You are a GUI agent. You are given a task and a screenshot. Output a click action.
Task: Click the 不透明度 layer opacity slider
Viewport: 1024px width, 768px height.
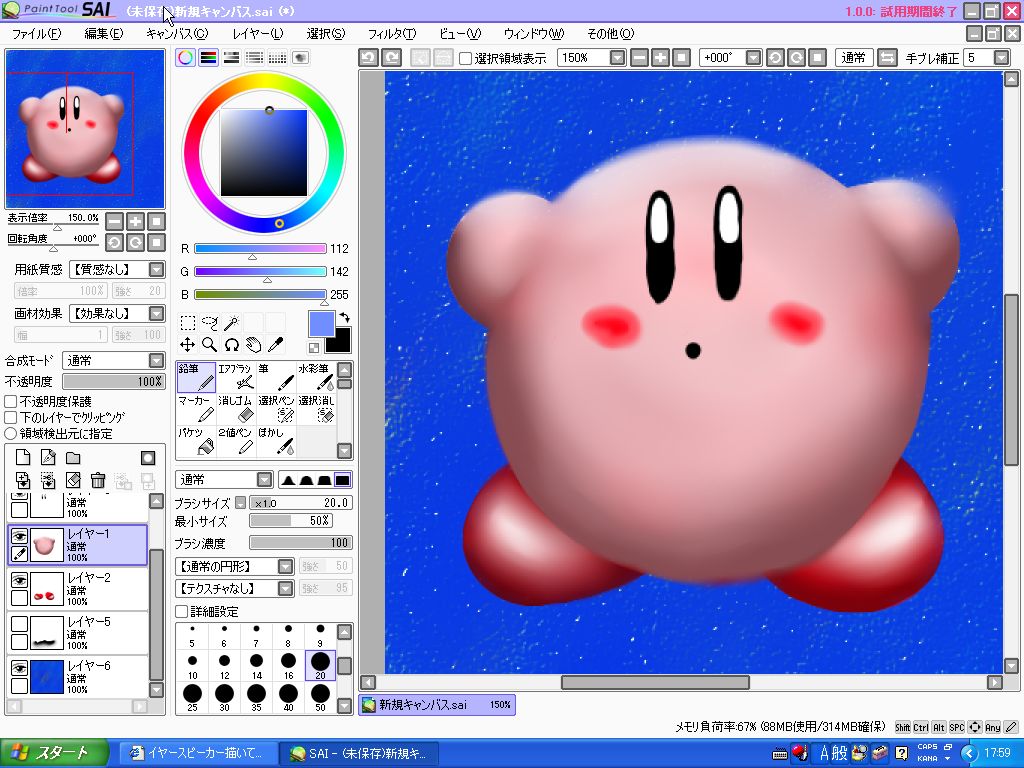[x=113, y=381]
